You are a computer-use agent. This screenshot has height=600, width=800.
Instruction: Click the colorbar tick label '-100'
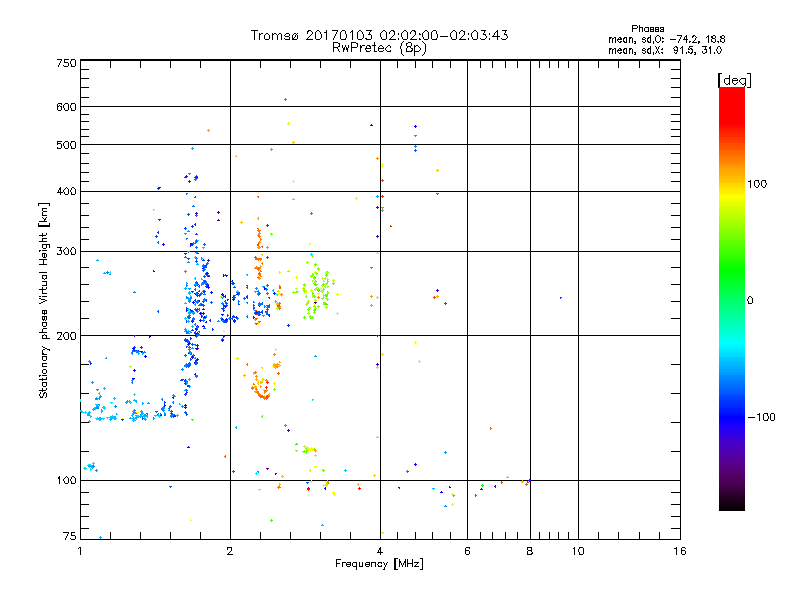click(x=761, y=417)
